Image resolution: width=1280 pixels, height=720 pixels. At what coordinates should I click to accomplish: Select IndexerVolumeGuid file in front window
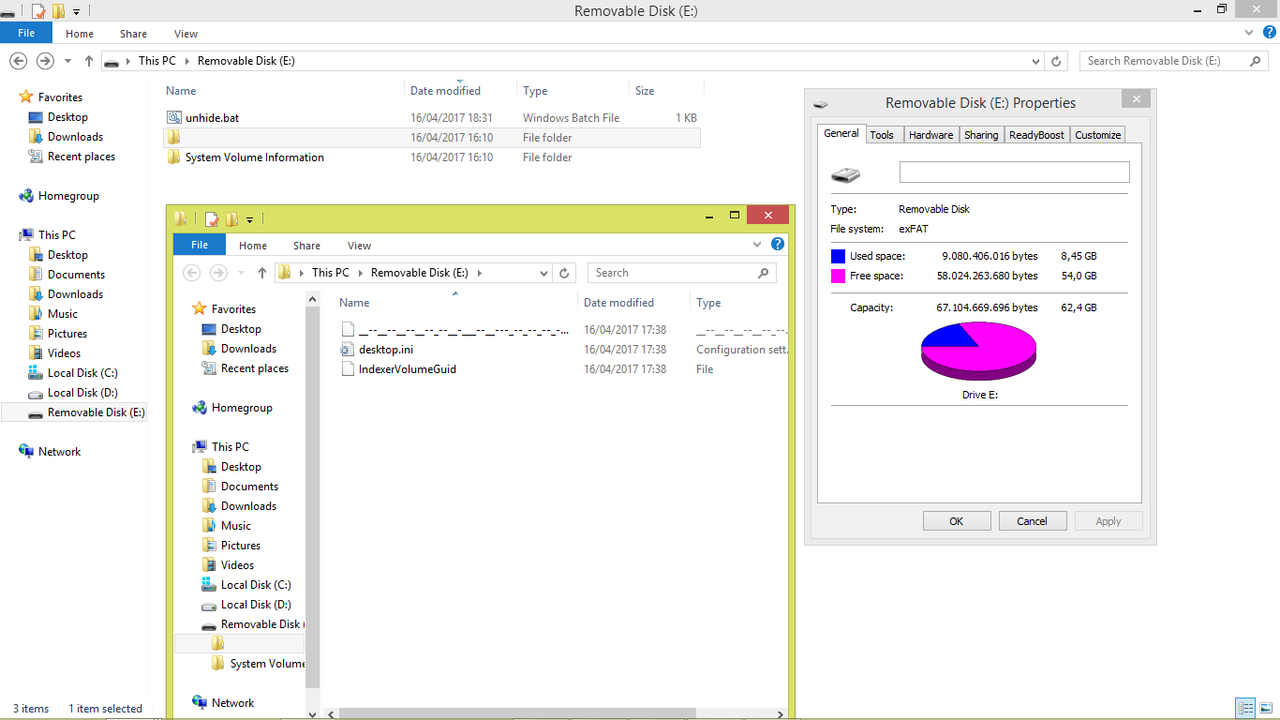click(399, 369)
